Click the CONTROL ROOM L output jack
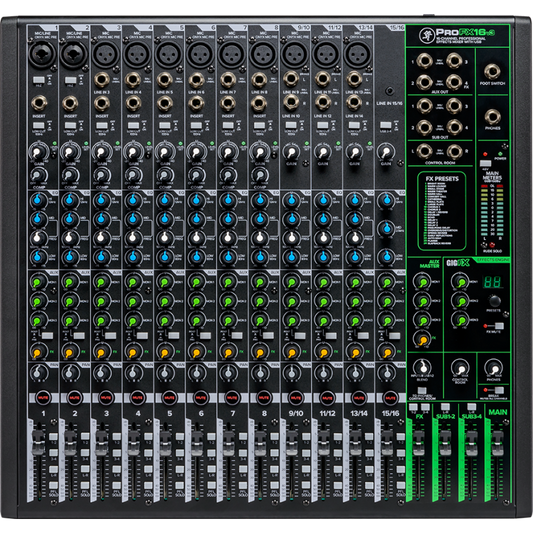The image size is (533, 533). (x=424, y=152)
